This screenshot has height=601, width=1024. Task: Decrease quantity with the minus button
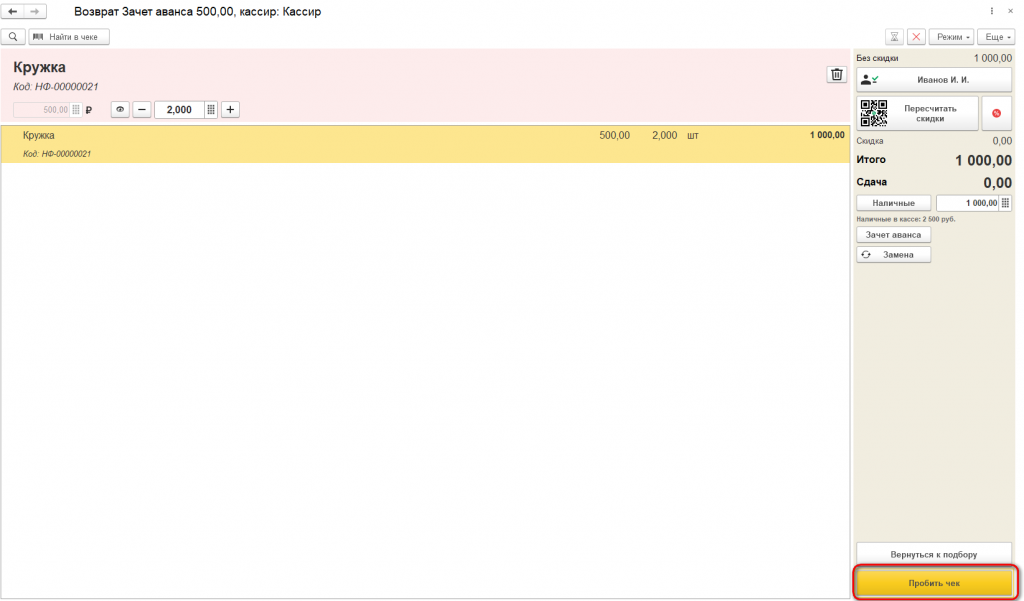tap(142, 110)
